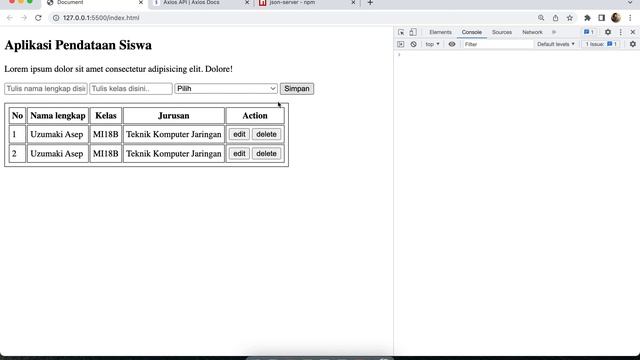Switch to the Network tab
Image resolution: width=640 pixels, height=360 pixels.
click(532, 32)
